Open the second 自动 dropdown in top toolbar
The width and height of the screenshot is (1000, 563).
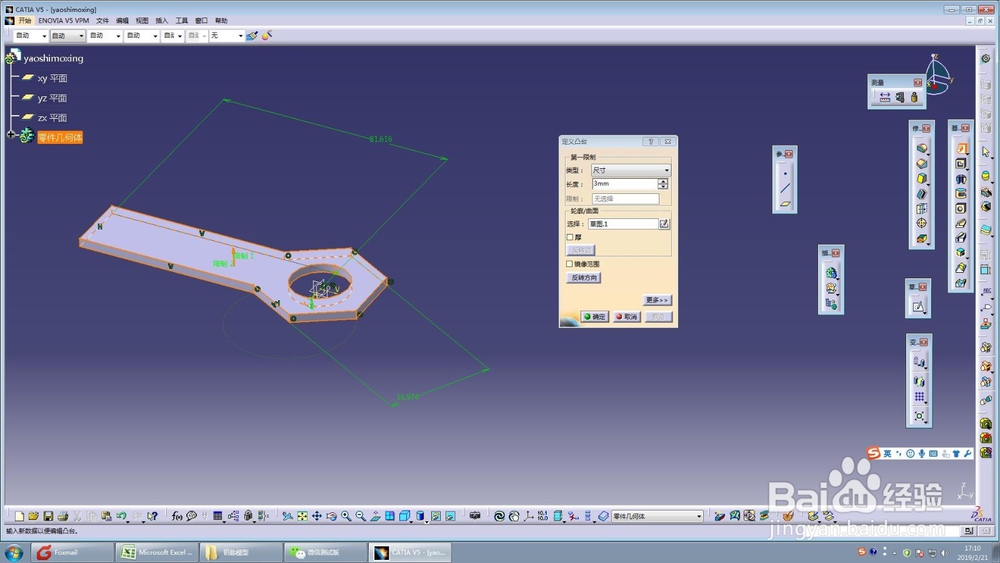[68, 36]
